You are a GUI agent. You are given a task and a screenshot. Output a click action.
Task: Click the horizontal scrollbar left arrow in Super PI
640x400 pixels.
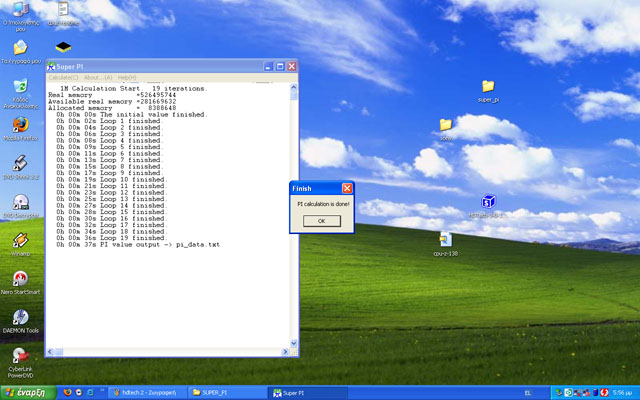click(x=50, y=351)
